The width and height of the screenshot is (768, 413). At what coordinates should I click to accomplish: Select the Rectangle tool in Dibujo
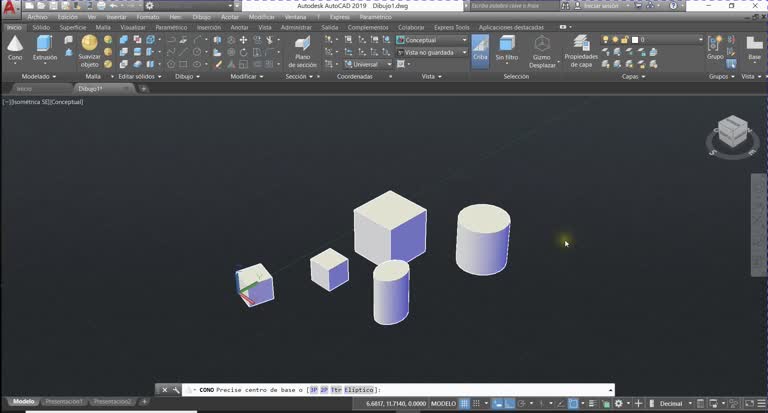click(183, 64)
